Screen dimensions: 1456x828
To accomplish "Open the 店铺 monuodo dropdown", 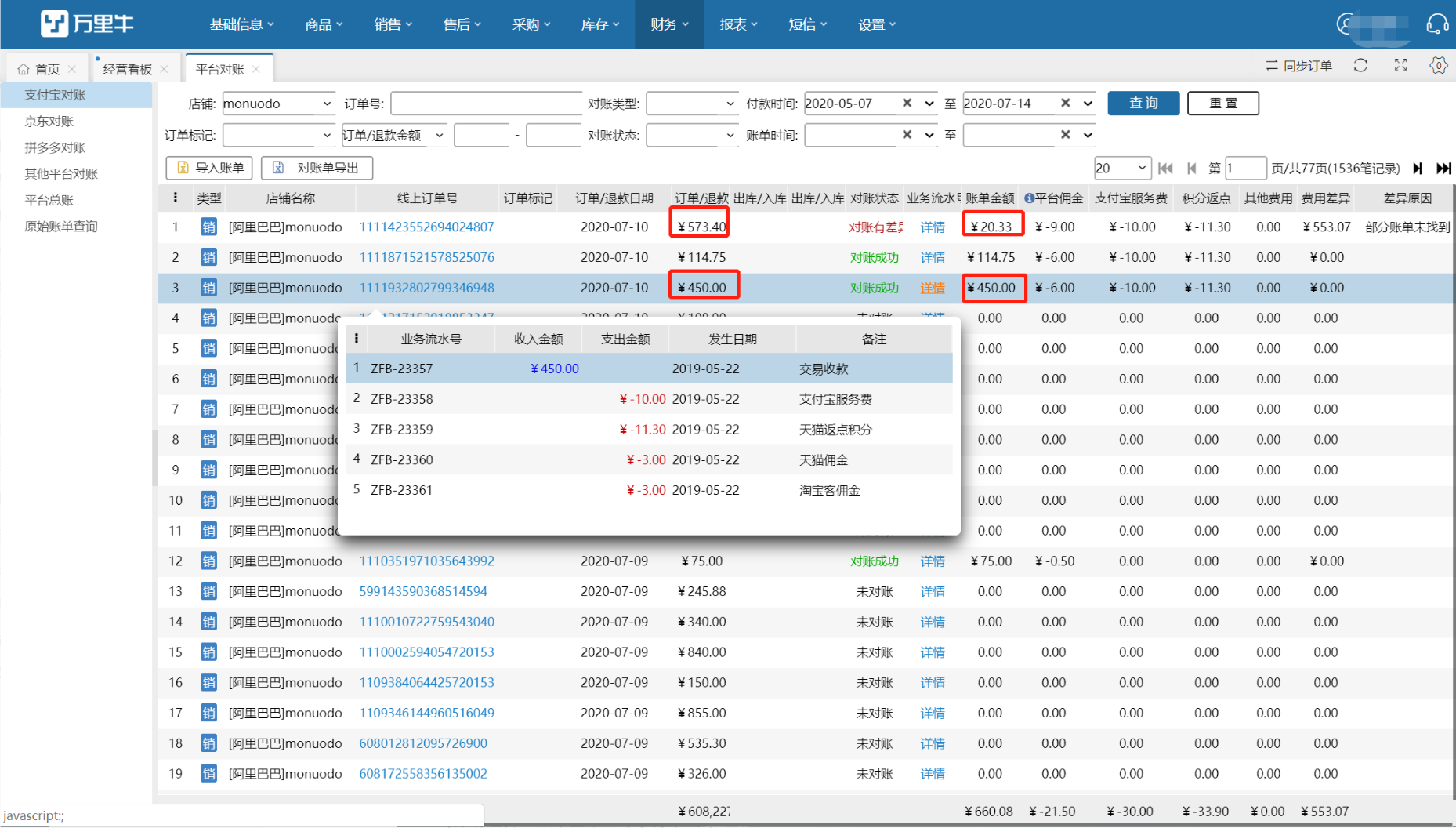I will pos(279,103).
